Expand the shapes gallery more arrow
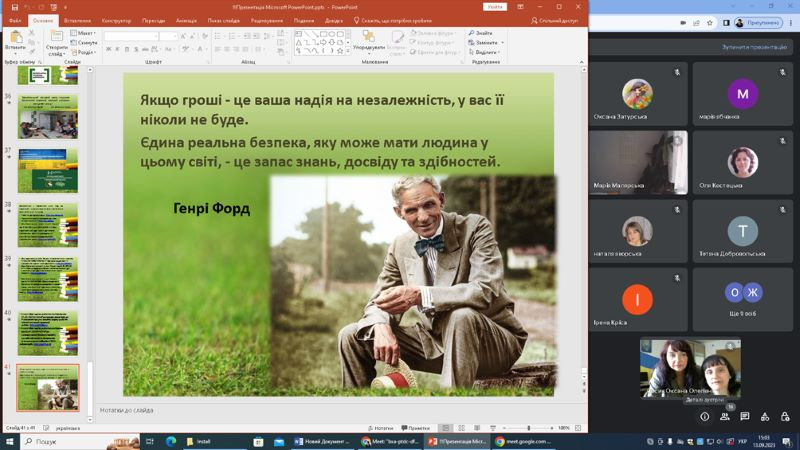The width and height of the screenshot is (800, 450). pyautogui.click(x=348, y=51)
